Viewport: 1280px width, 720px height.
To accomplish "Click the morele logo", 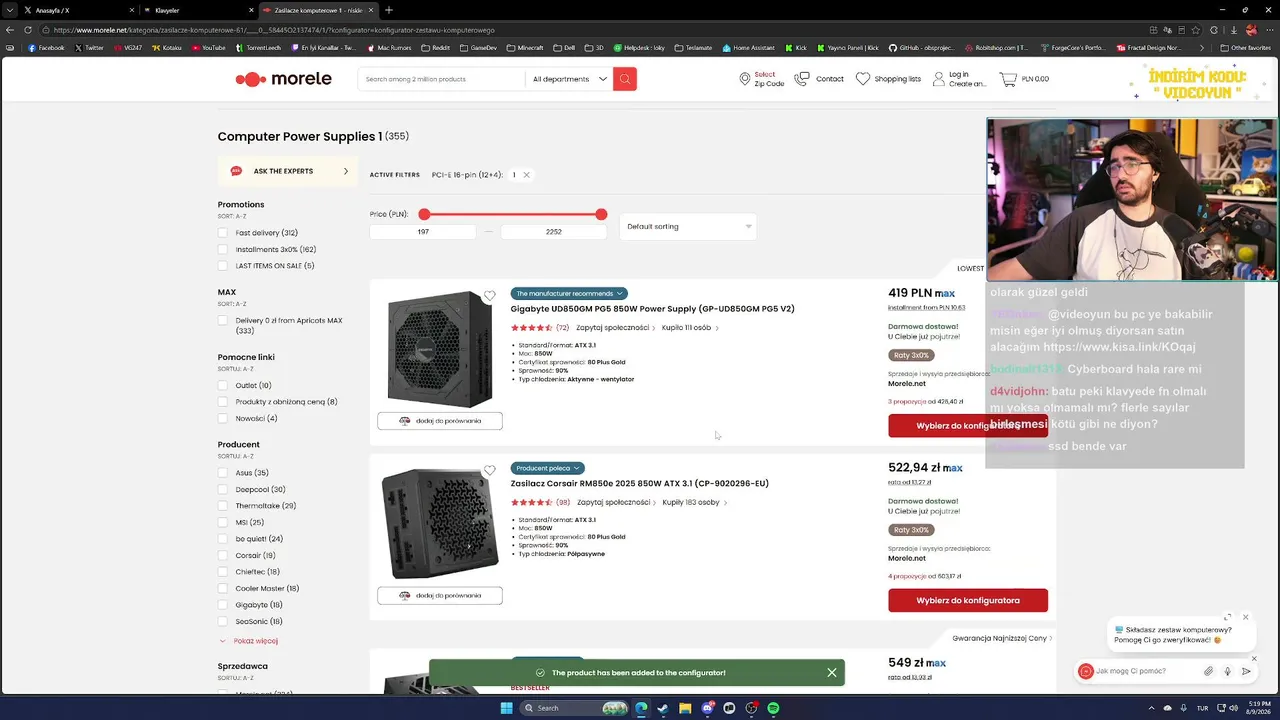I will click(x=283, y=79).
